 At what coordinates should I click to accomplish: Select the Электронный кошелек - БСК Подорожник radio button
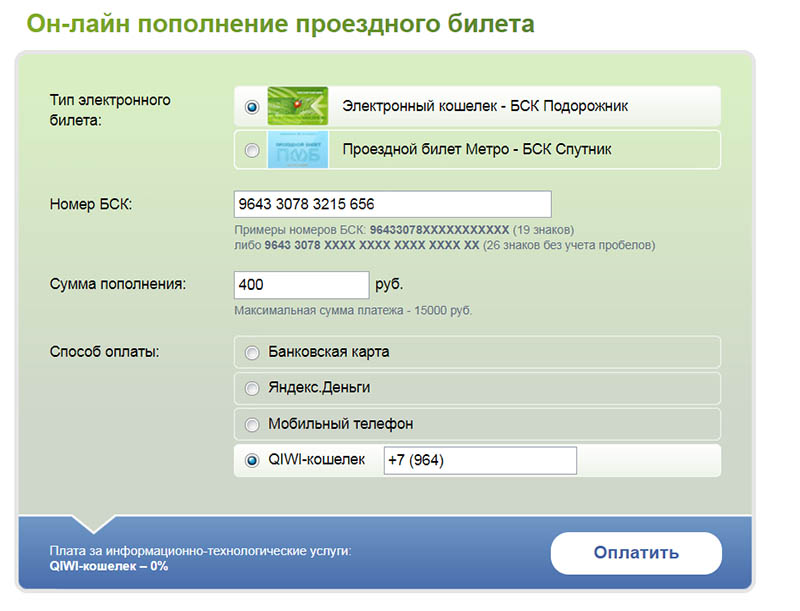point(252,107)
